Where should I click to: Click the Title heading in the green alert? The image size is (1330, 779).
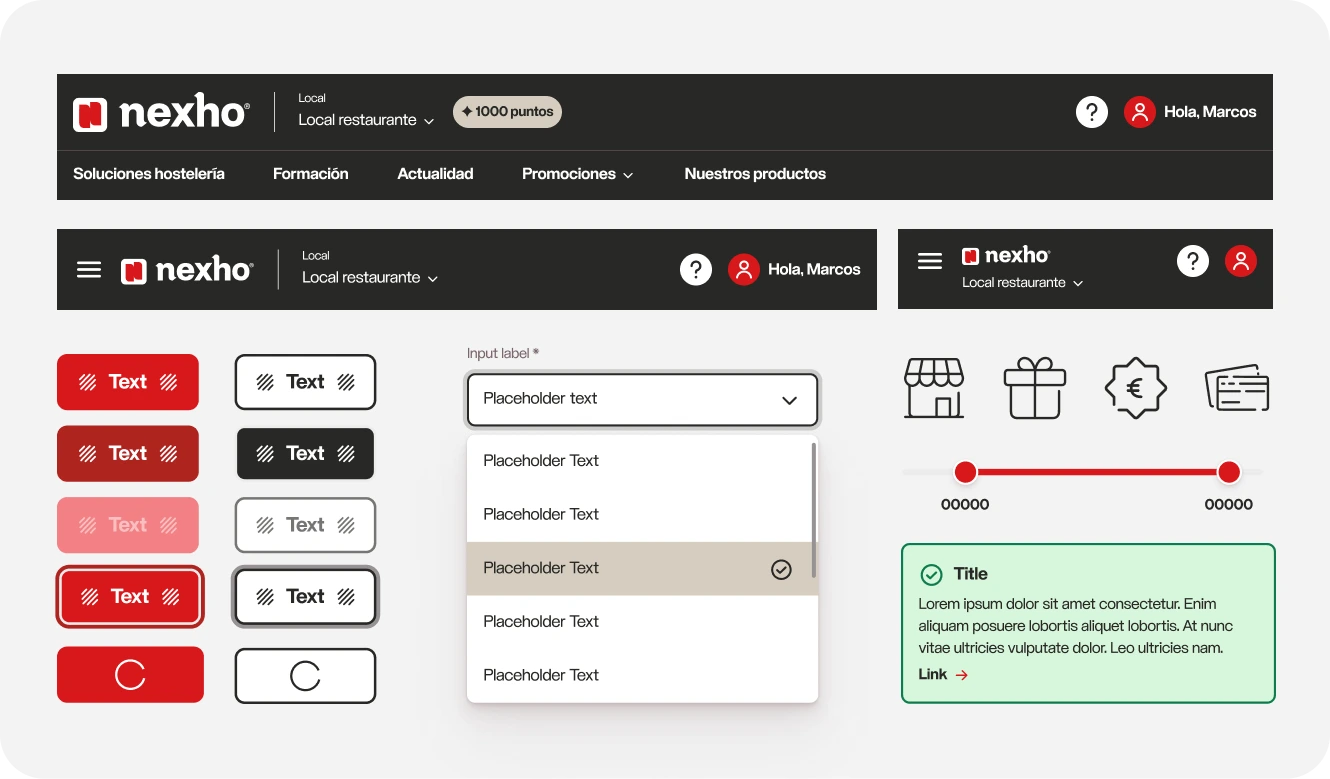[x=970, y=574]
